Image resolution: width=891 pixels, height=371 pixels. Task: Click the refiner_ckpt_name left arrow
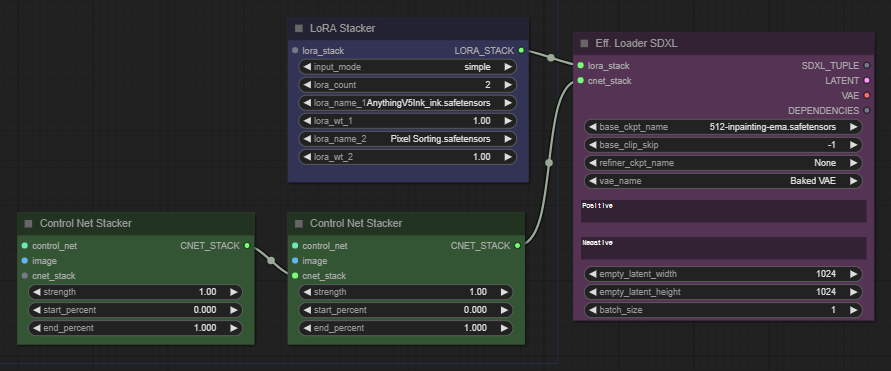tap(593, 163)
